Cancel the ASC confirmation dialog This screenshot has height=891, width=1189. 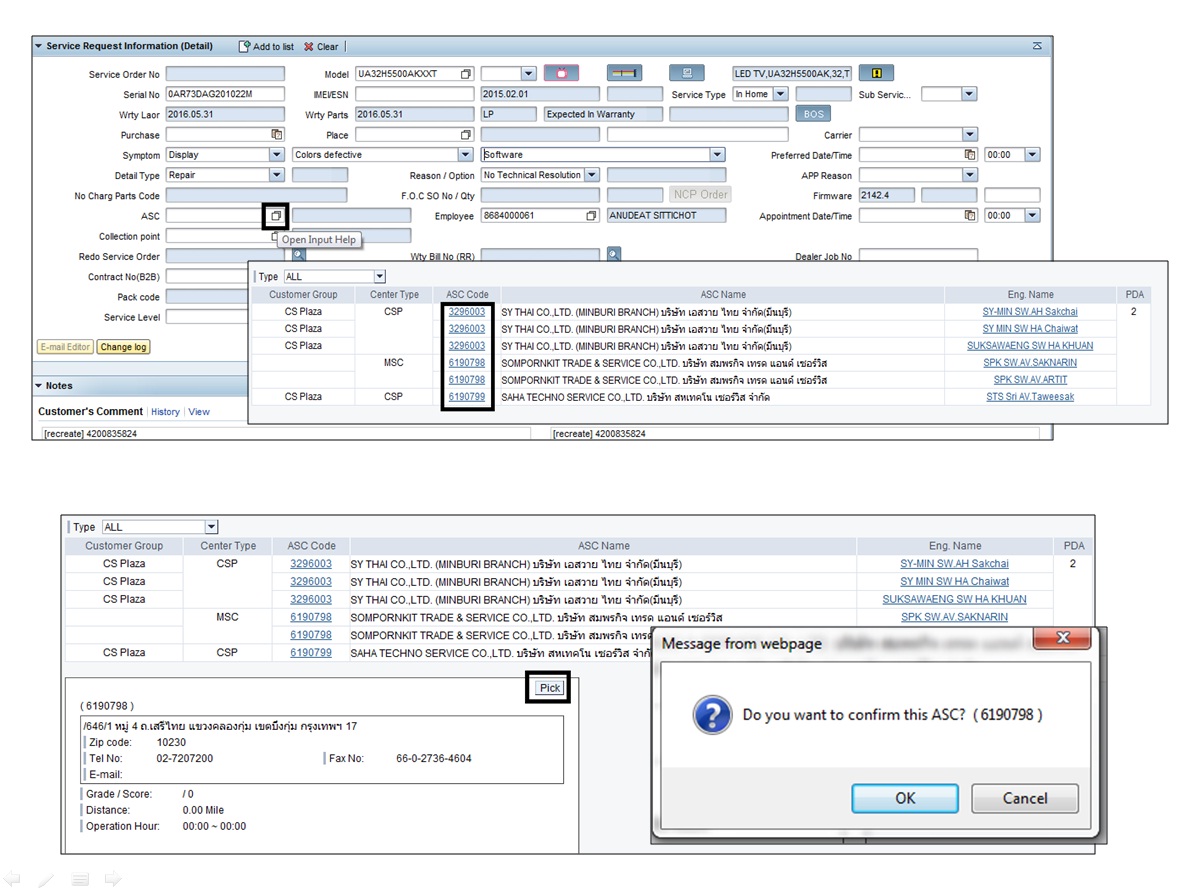pos(1024,798)
